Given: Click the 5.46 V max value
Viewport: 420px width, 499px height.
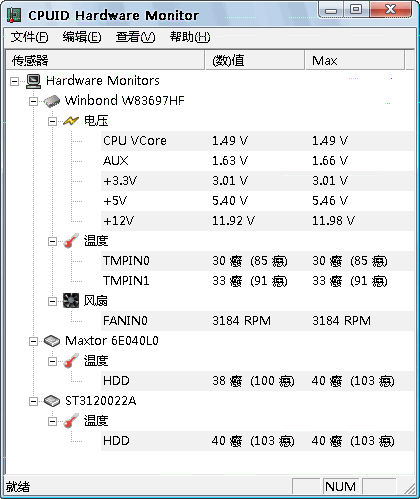Looking at the screenshot, I should [330, 201].
